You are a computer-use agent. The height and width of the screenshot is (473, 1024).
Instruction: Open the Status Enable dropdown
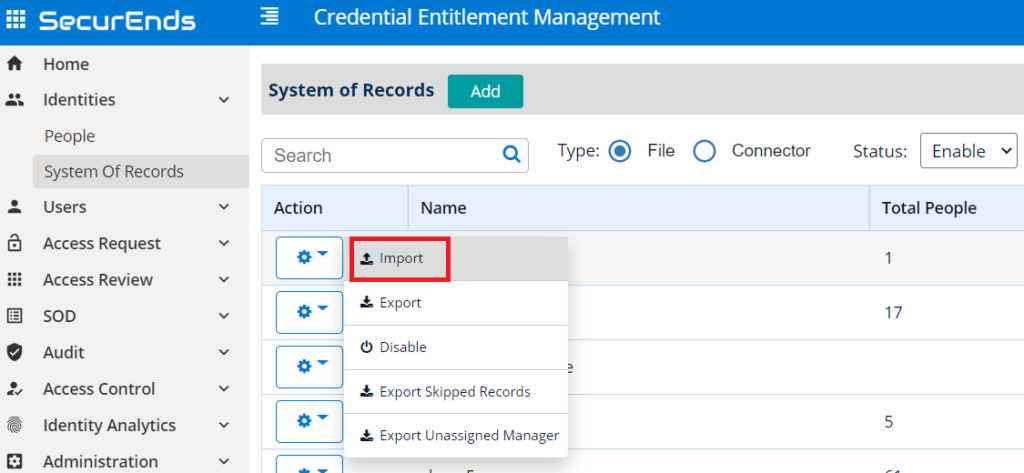point(968,151)
